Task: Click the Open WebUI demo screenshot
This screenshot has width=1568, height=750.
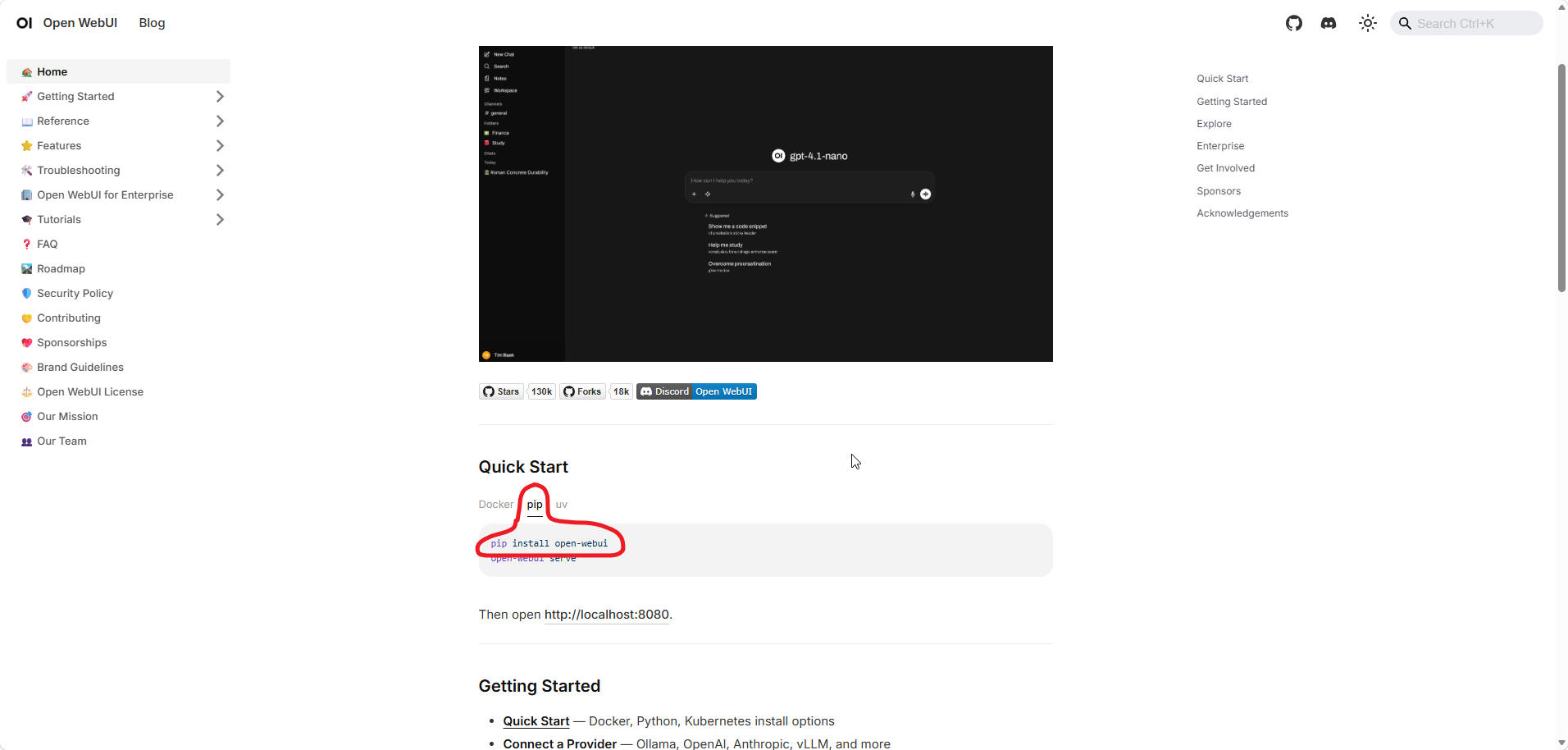Action: (x=766, y=204)
